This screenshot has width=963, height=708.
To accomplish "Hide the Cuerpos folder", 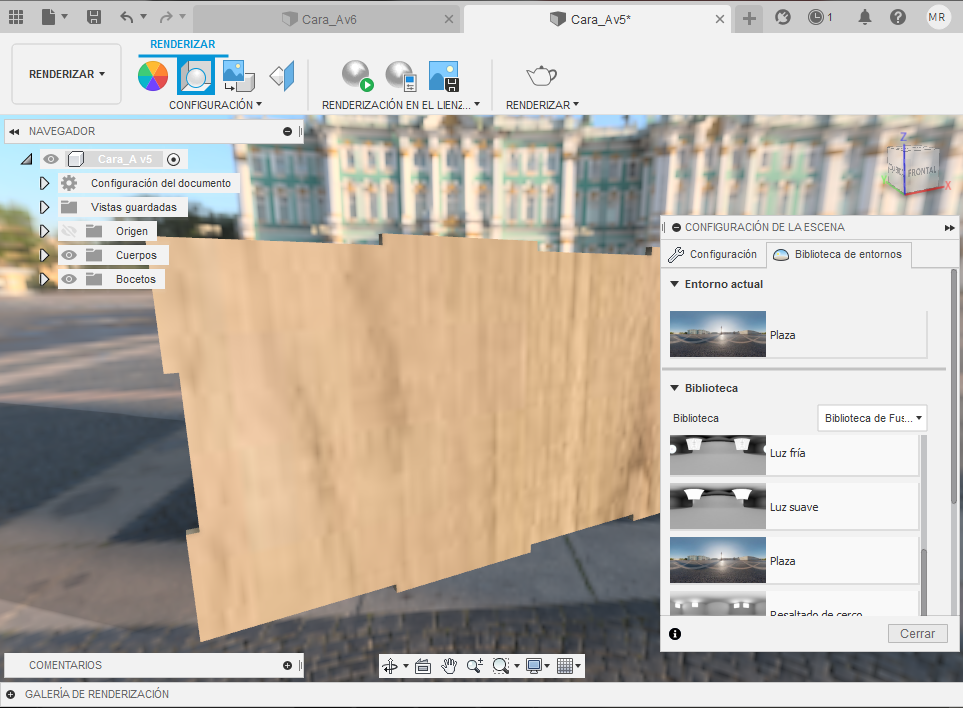I will [x=69, y=255].
